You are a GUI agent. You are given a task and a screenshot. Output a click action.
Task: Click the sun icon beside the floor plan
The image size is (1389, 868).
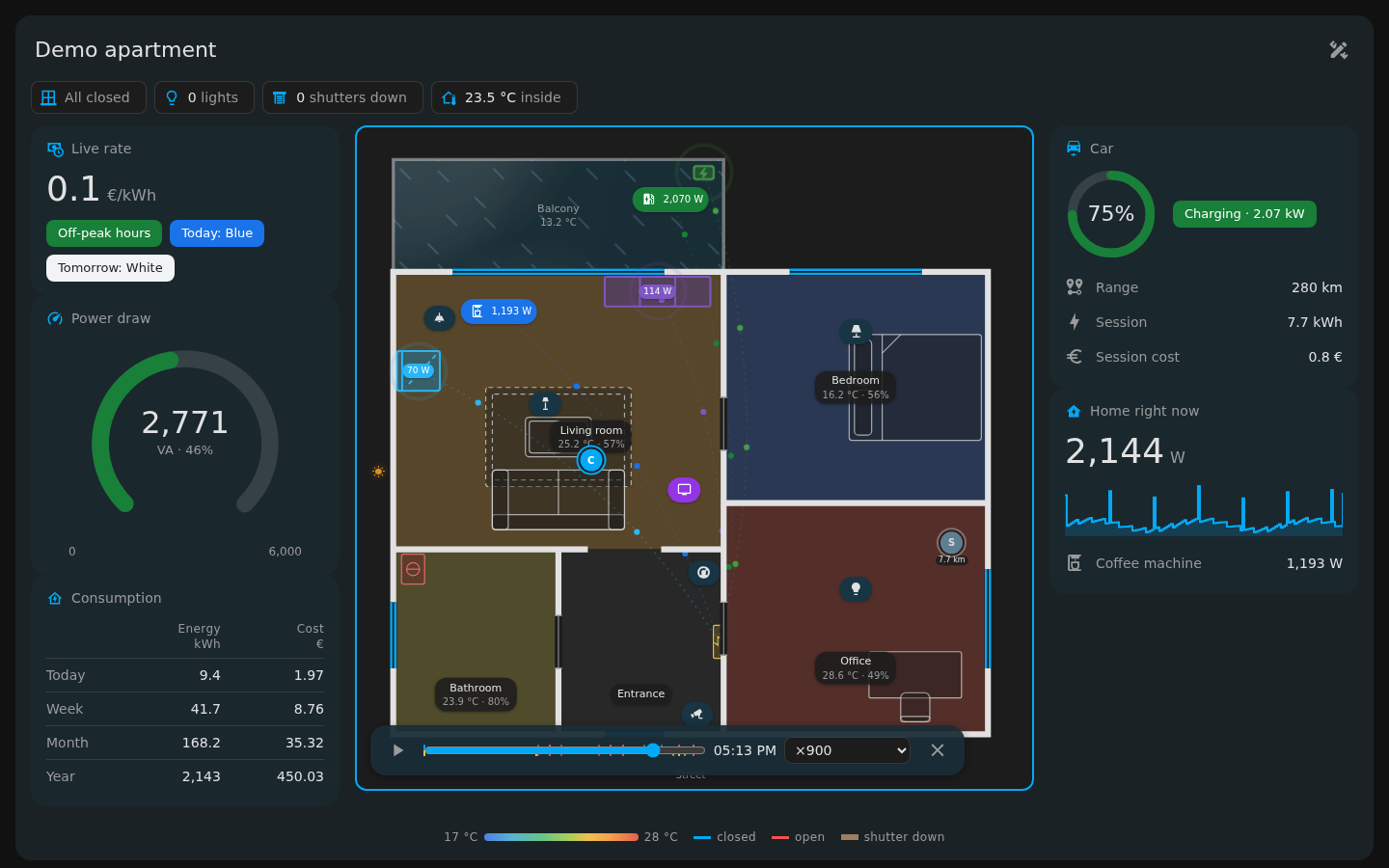pyautogui.click(x=378, y=472)
